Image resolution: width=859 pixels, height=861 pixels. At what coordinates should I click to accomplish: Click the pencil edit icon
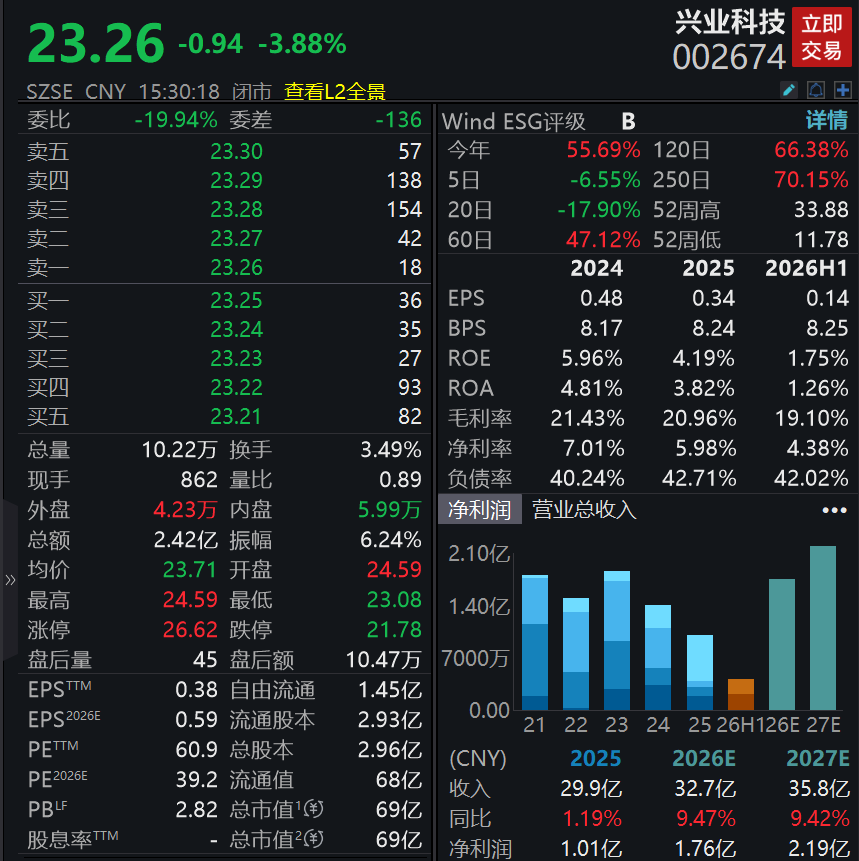[789, 90]
